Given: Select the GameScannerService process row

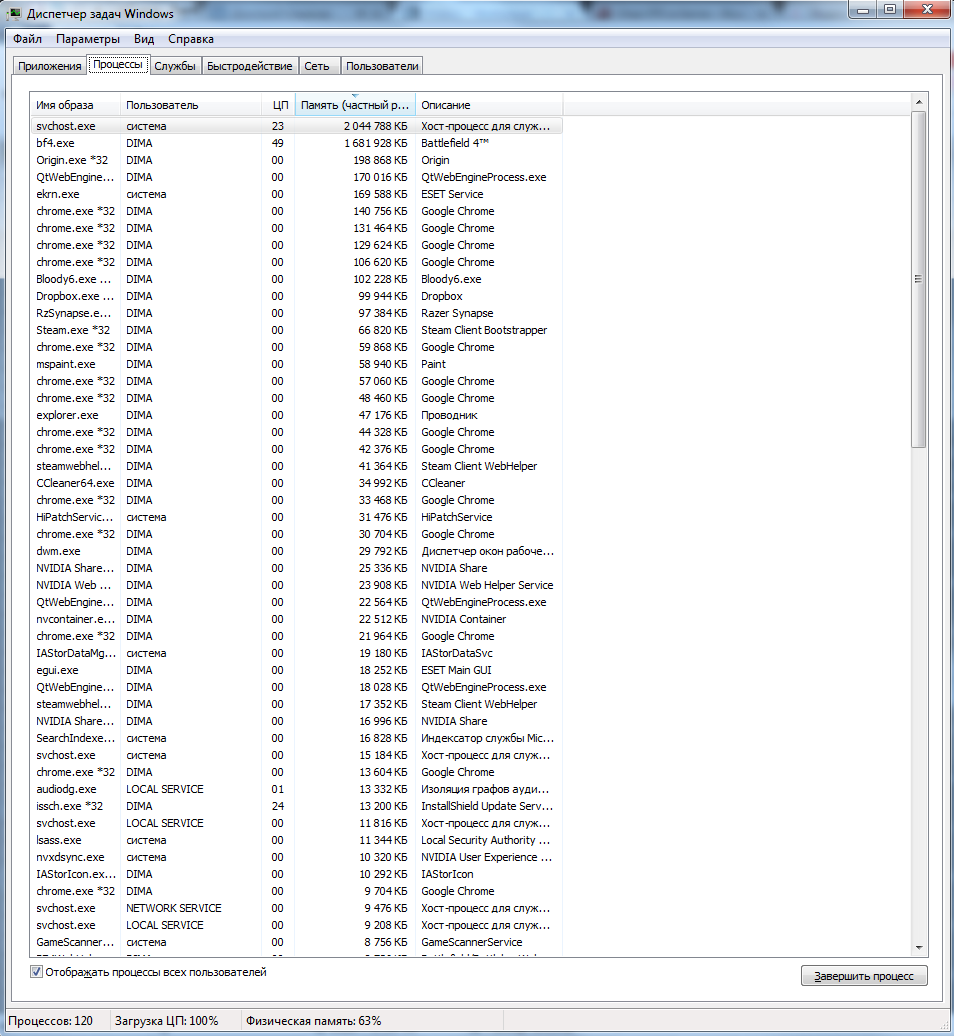Looking at the screenshot, I should pos(296,943).
